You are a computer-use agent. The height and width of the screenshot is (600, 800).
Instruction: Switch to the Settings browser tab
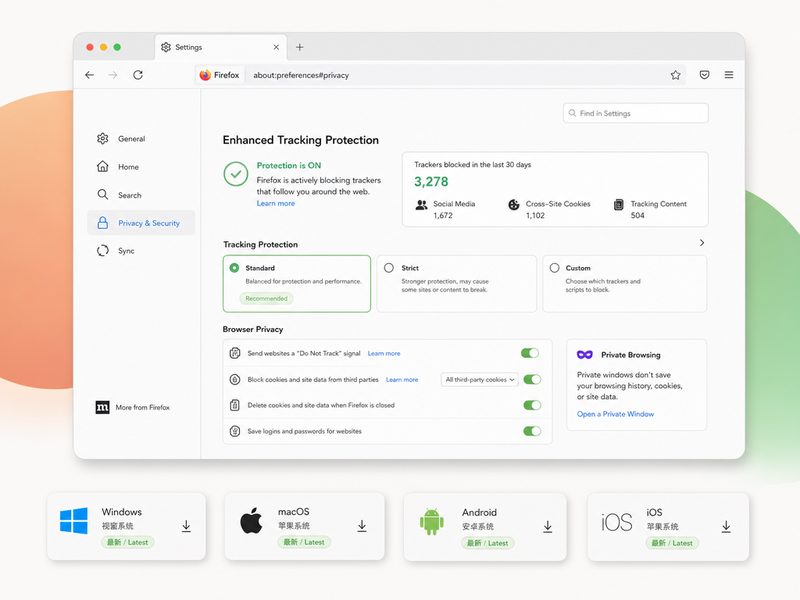tap(220, 47)
